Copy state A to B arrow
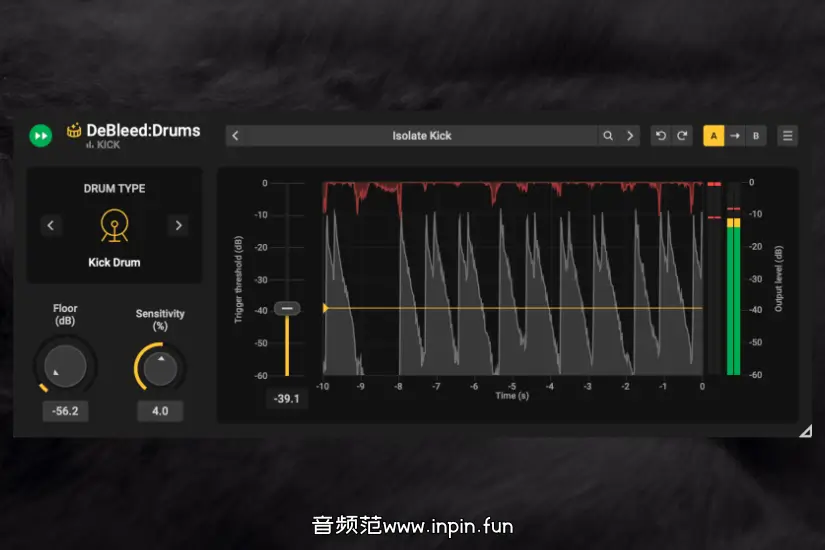 tap(735, 136)
